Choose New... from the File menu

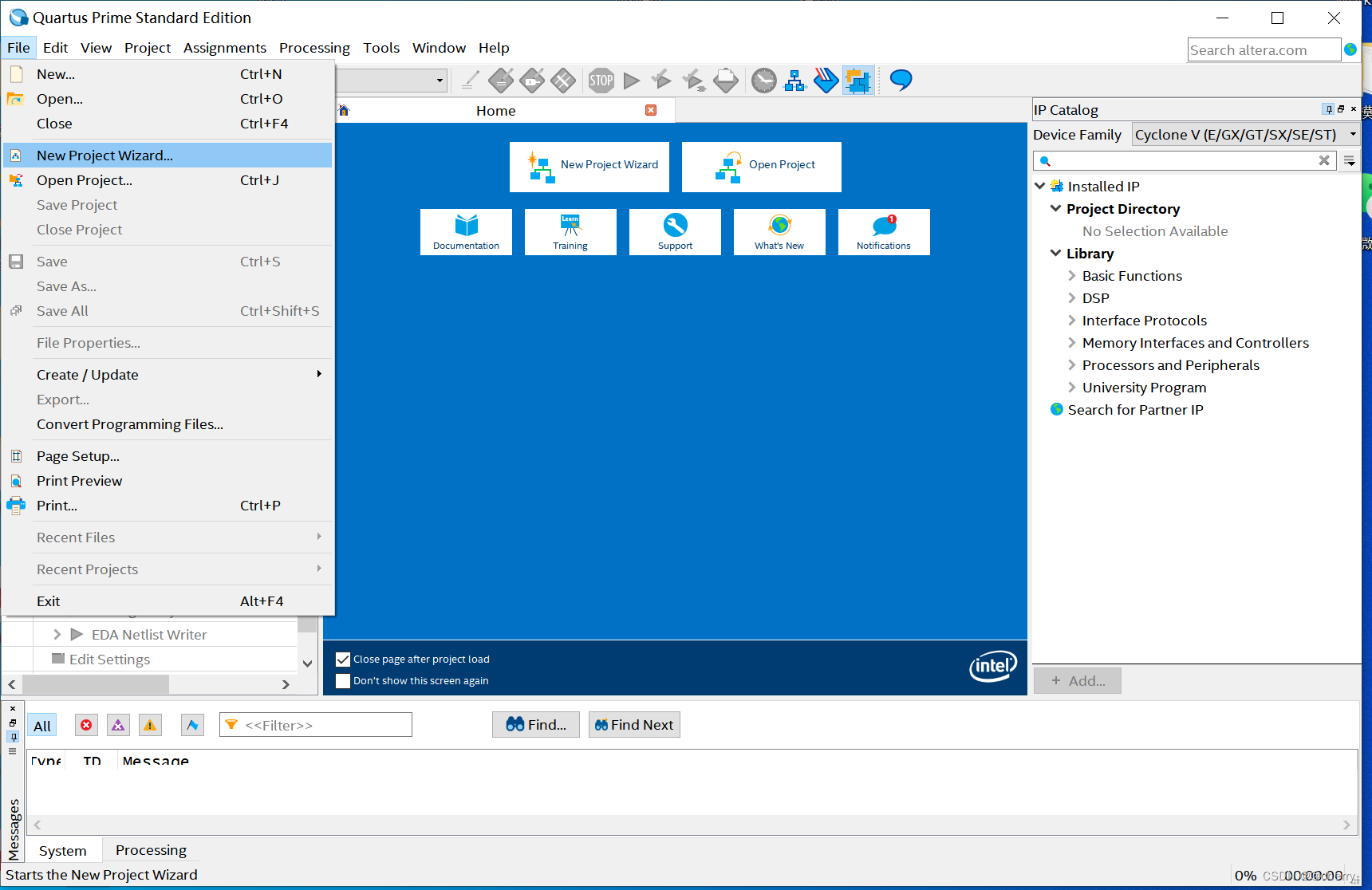pos(168,73)
